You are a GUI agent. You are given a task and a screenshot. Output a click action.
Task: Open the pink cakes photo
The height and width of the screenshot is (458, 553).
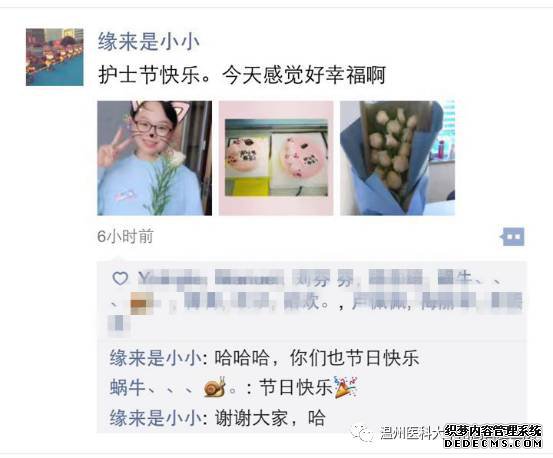[x=276, y=158]
